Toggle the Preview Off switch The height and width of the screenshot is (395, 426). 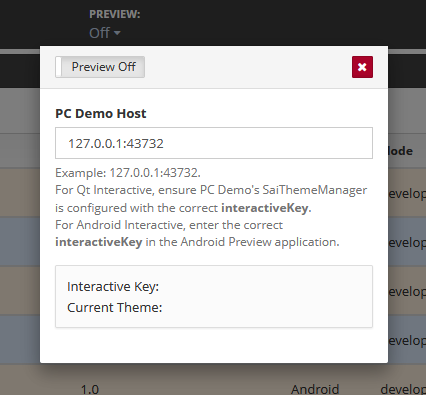100,67
